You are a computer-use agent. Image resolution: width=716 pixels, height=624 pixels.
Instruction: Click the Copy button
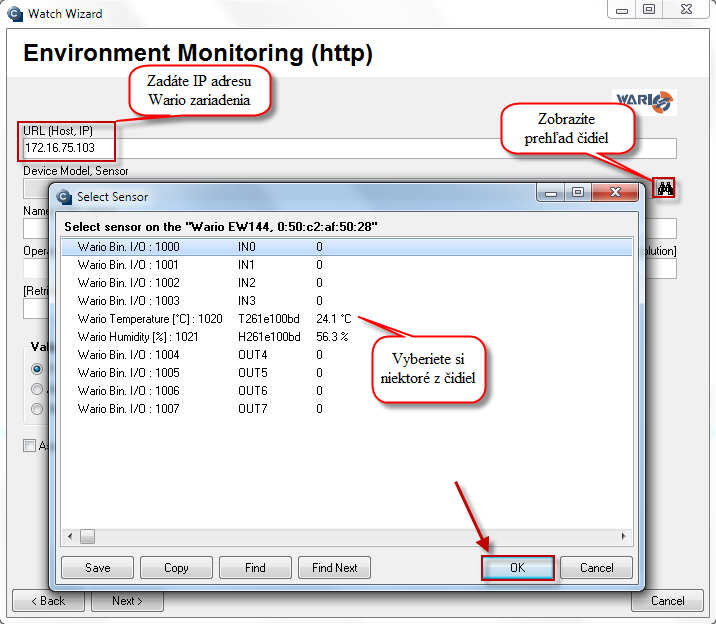[x=176, y=568]
